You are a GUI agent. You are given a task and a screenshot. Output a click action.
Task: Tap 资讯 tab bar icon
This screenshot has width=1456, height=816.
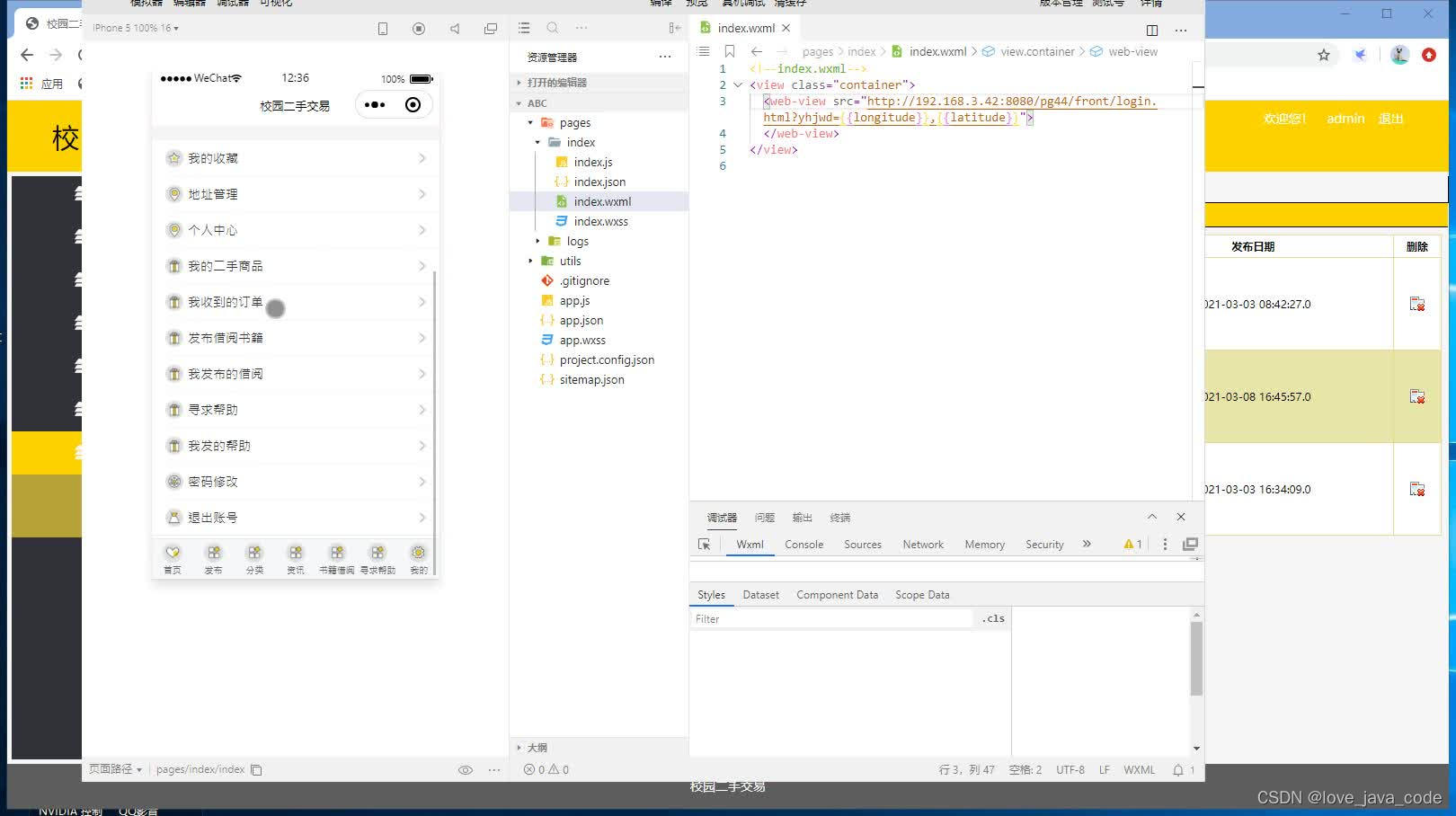pyautogui.click(x=296, y=558)
